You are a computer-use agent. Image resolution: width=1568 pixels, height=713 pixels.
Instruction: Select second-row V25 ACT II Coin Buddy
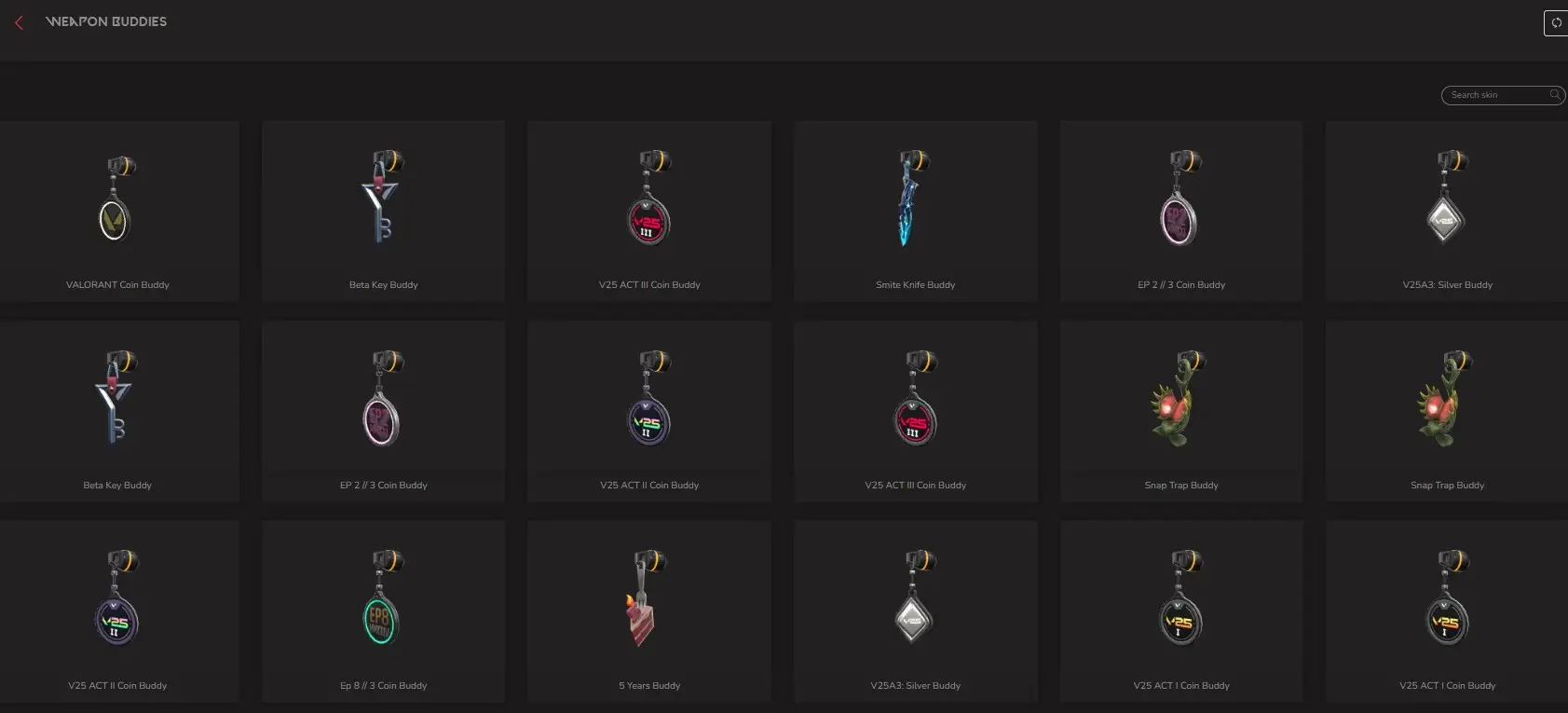point(649,411)
